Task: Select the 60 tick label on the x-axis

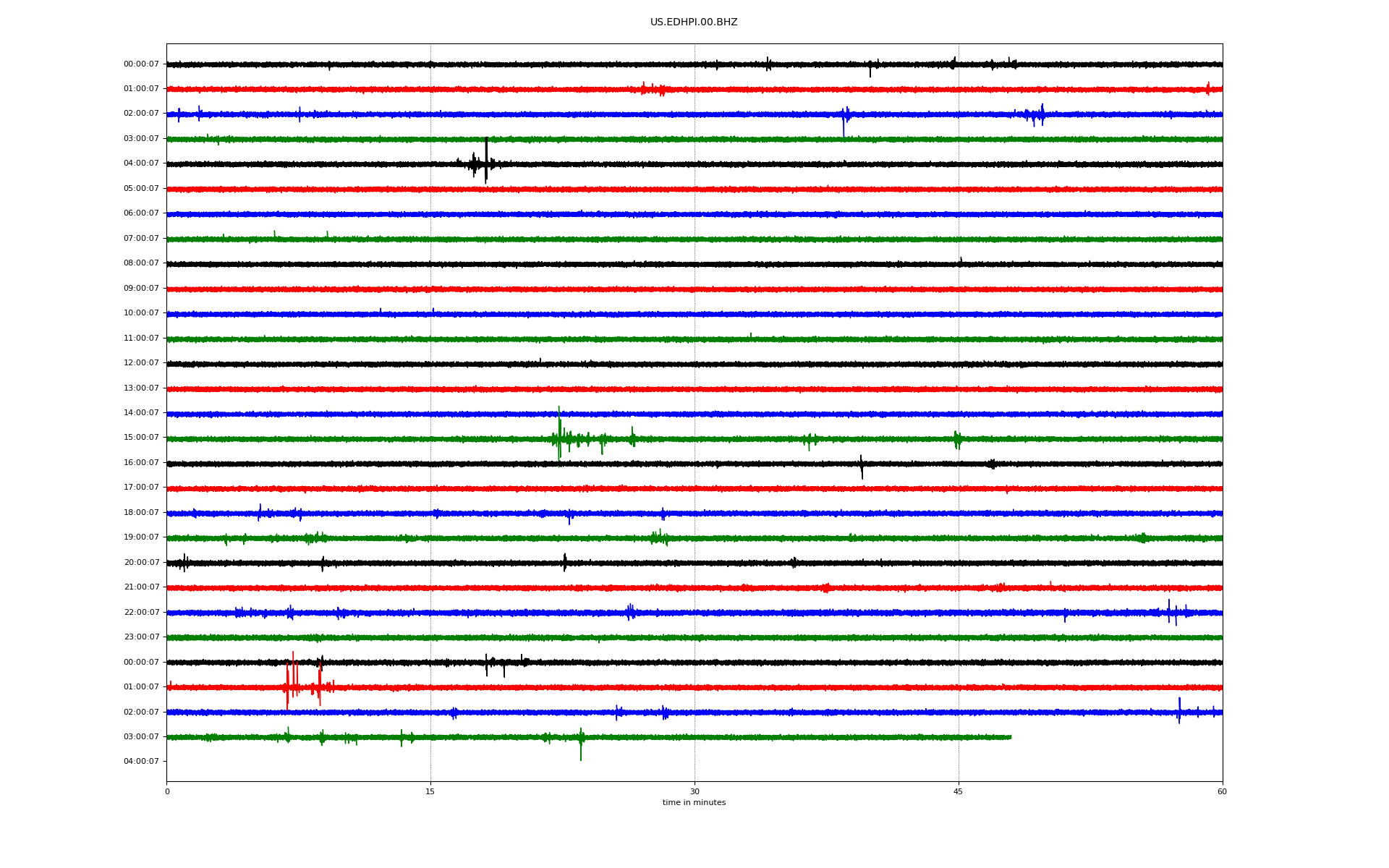Action: click(1222, 791)
